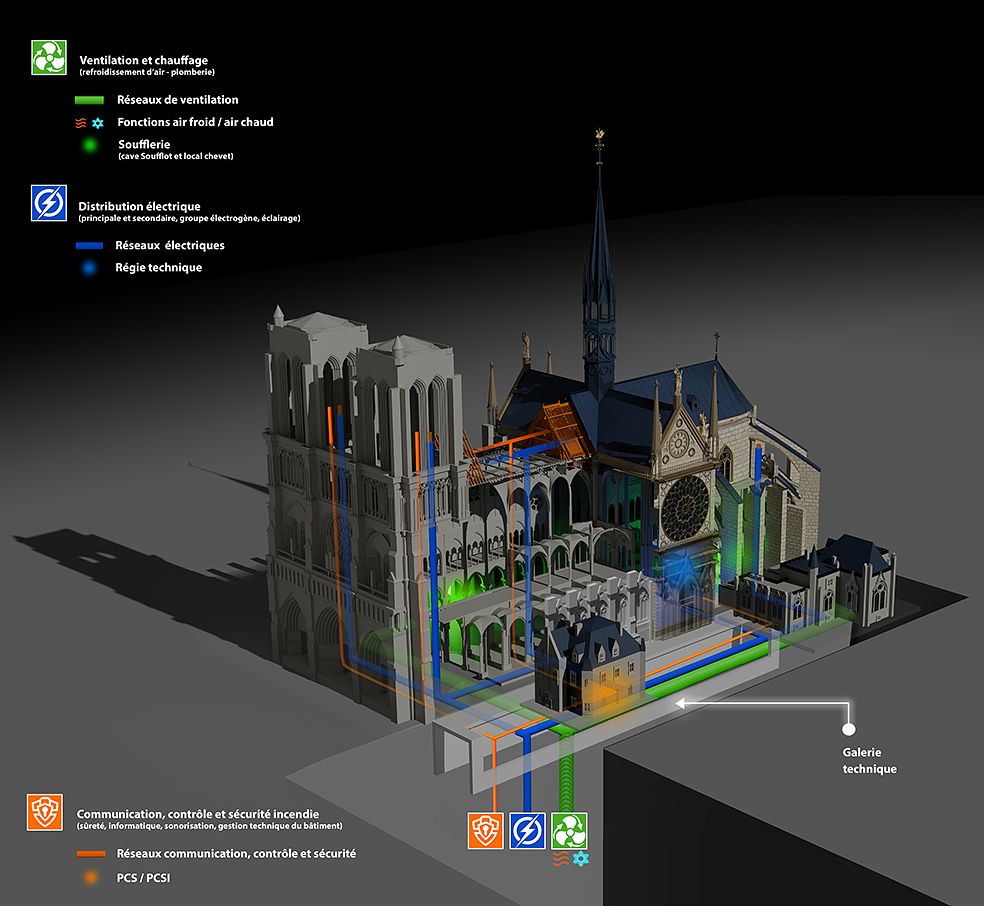Click the Distribution électrique heading

(139, 206)
